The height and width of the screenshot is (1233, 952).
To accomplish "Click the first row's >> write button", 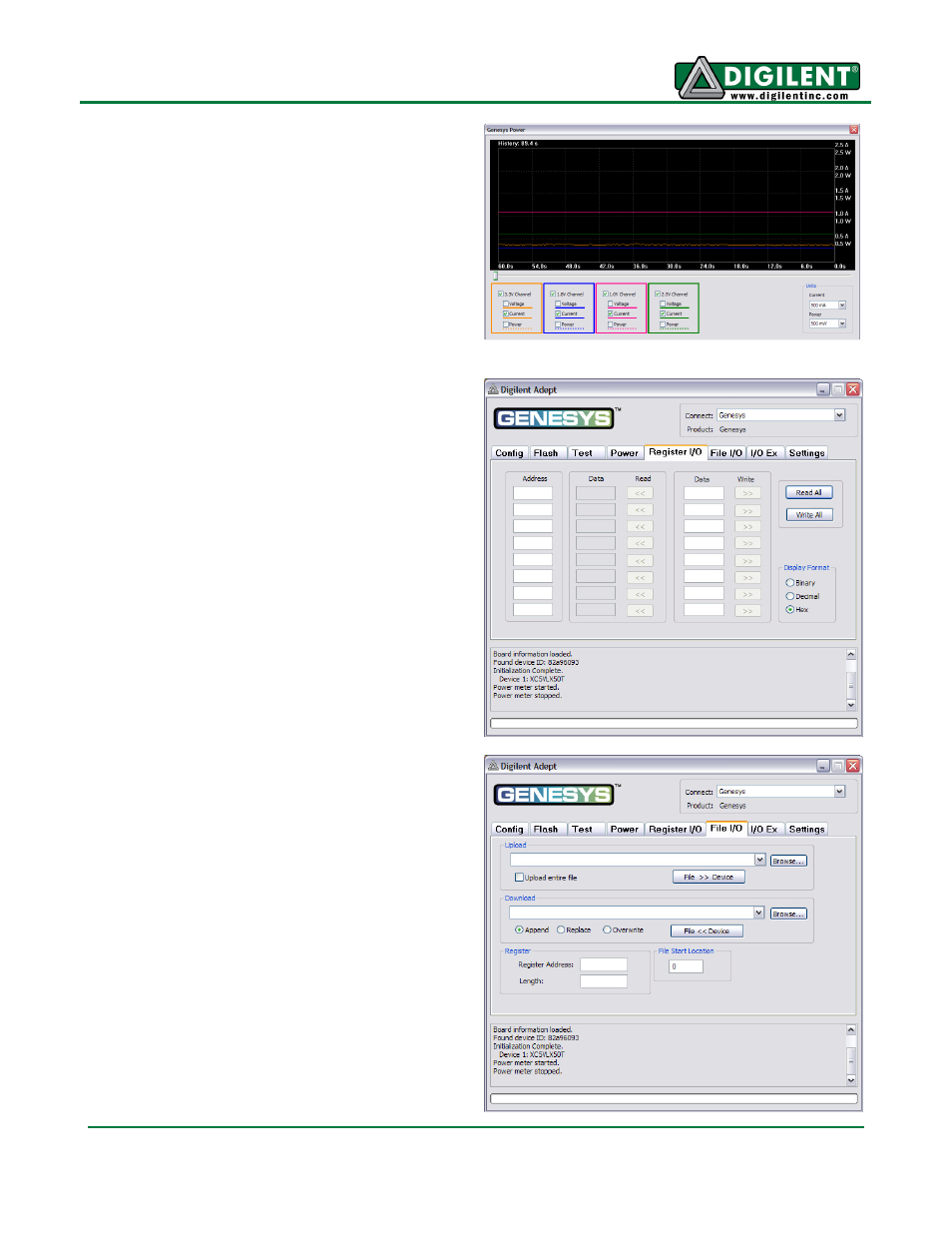I will click(x=747, y=493).
